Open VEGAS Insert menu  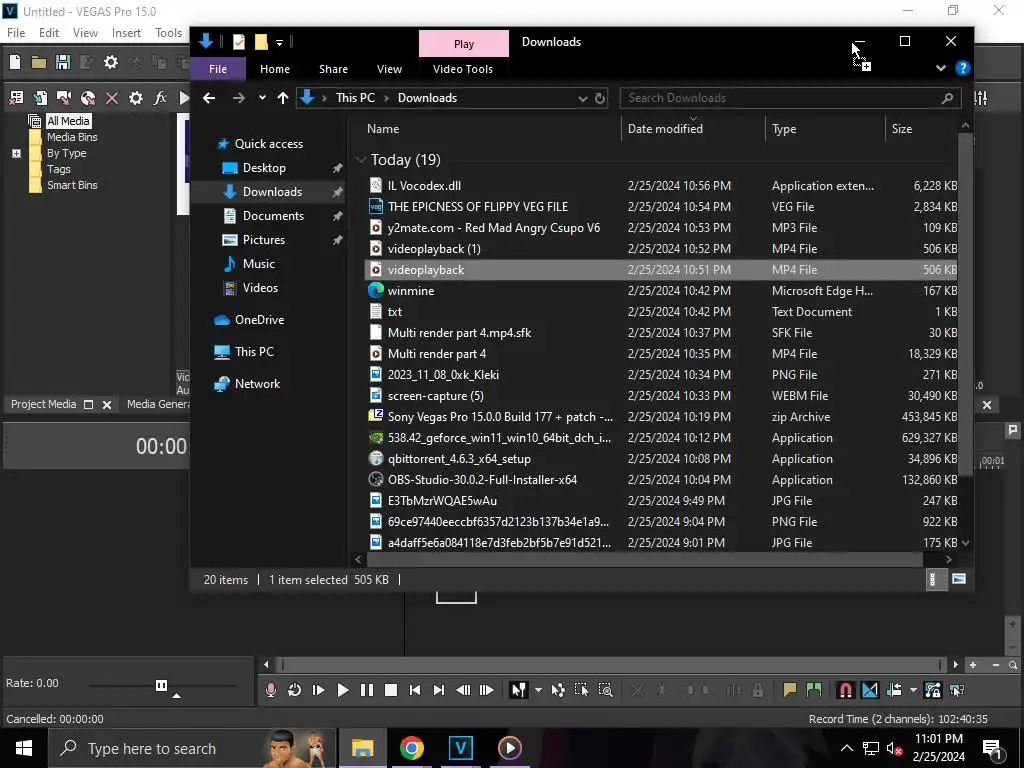point(126,33)
